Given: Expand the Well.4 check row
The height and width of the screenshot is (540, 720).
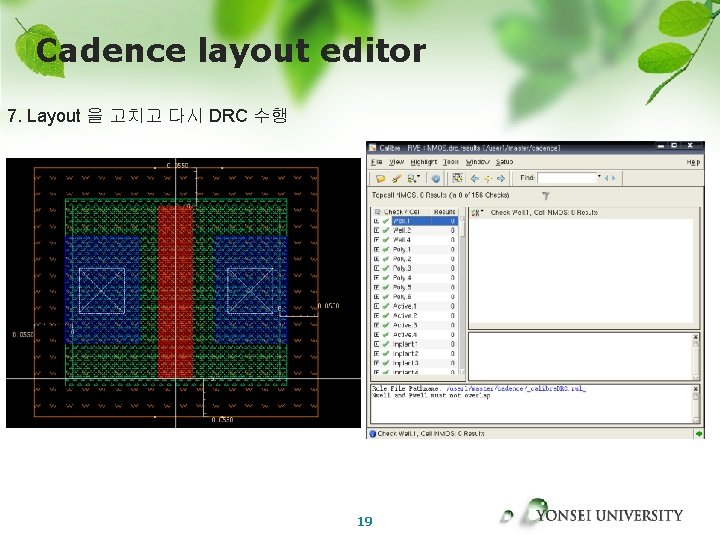Looking at the screenshot, I should click(377, 240).
